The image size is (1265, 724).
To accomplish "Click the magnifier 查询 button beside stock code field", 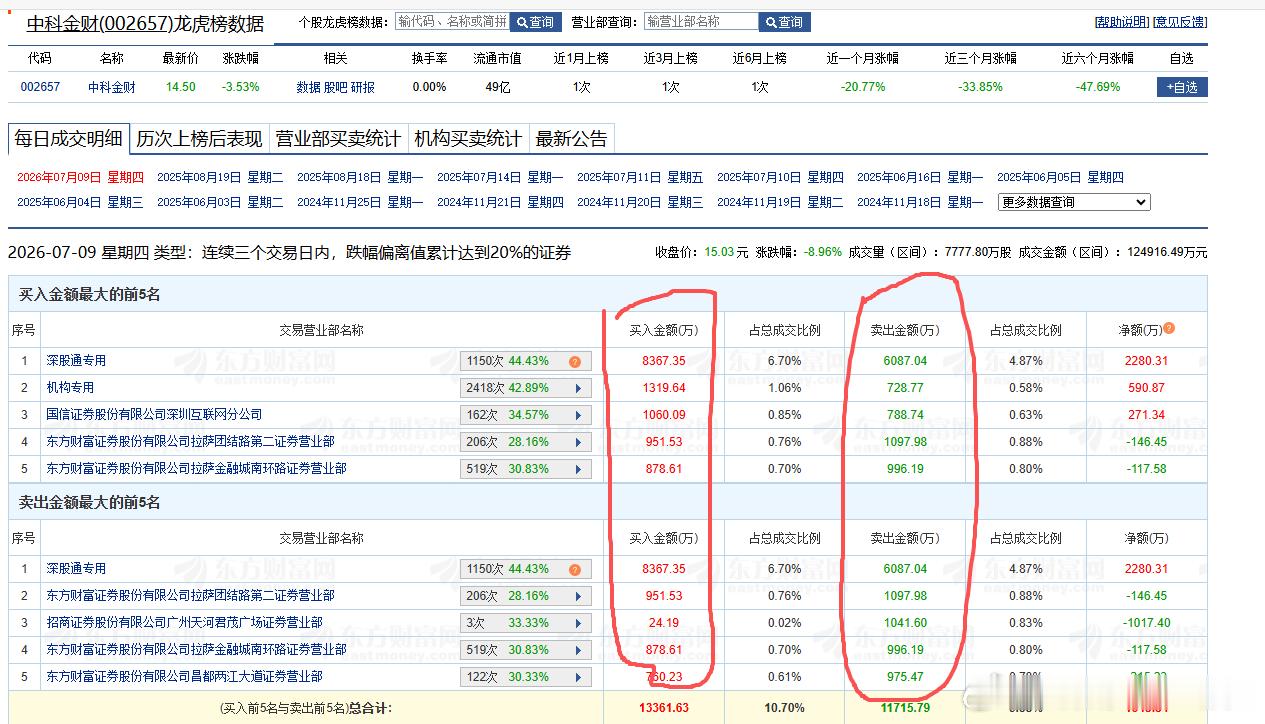I will point(535,22).
